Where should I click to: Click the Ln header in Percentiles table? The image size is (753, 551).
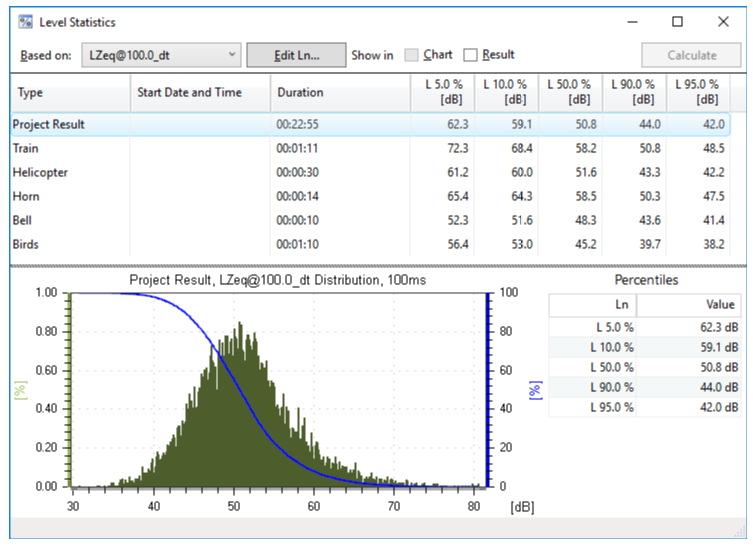tap(592, 305)
